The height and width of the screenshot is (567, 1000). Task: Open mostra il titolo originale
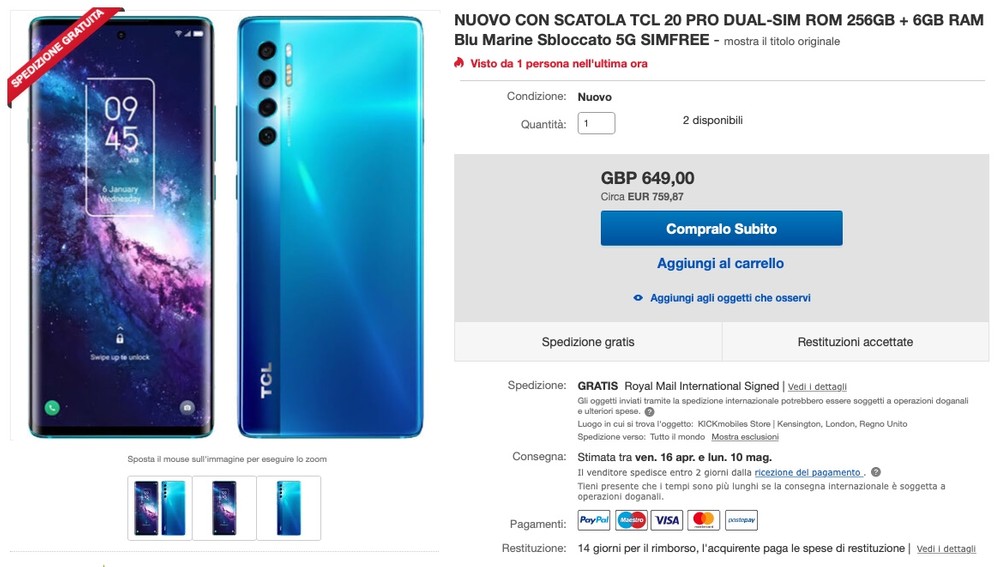[x=782, y=41]
